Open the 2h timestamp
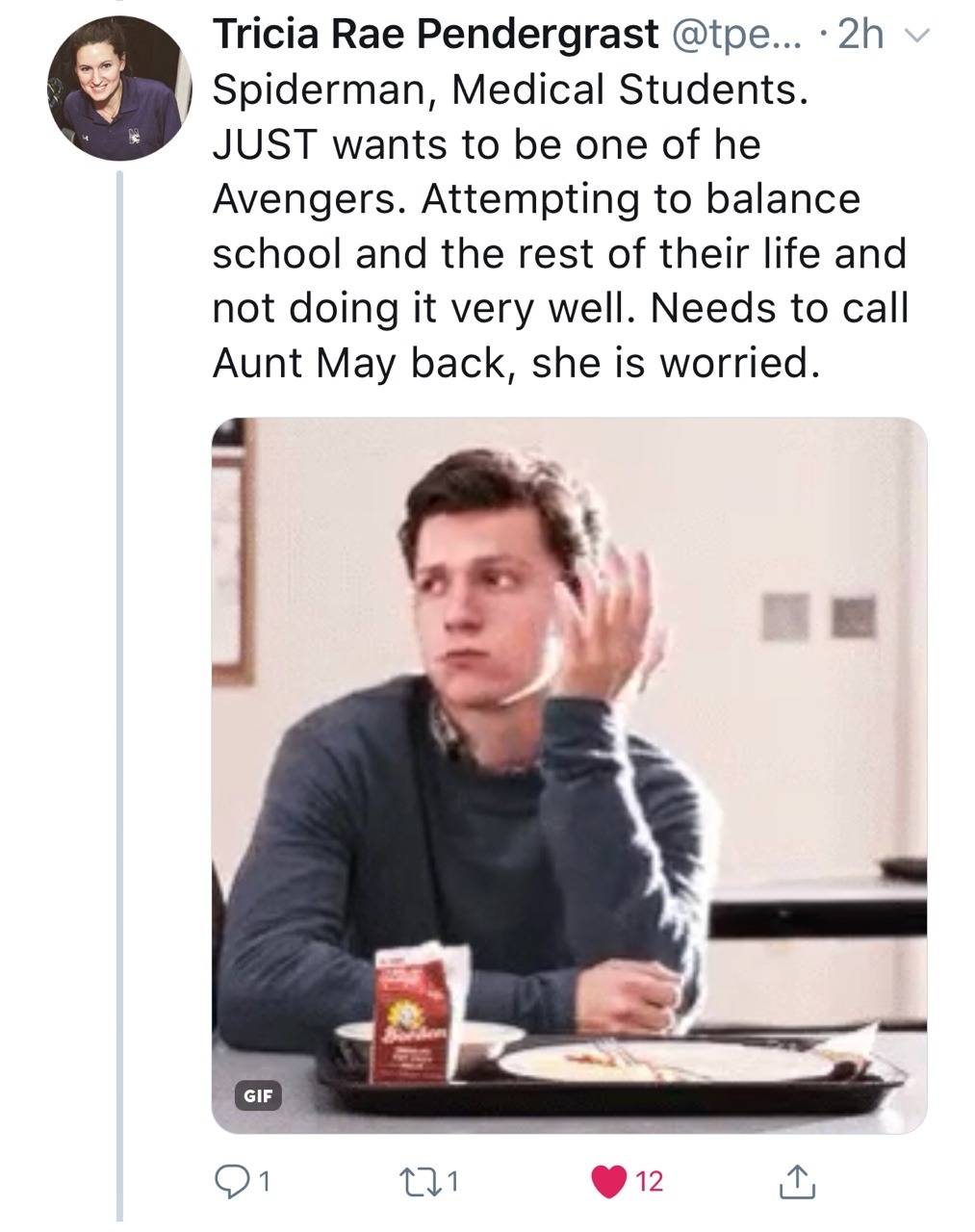 click(x=860, y=36)
